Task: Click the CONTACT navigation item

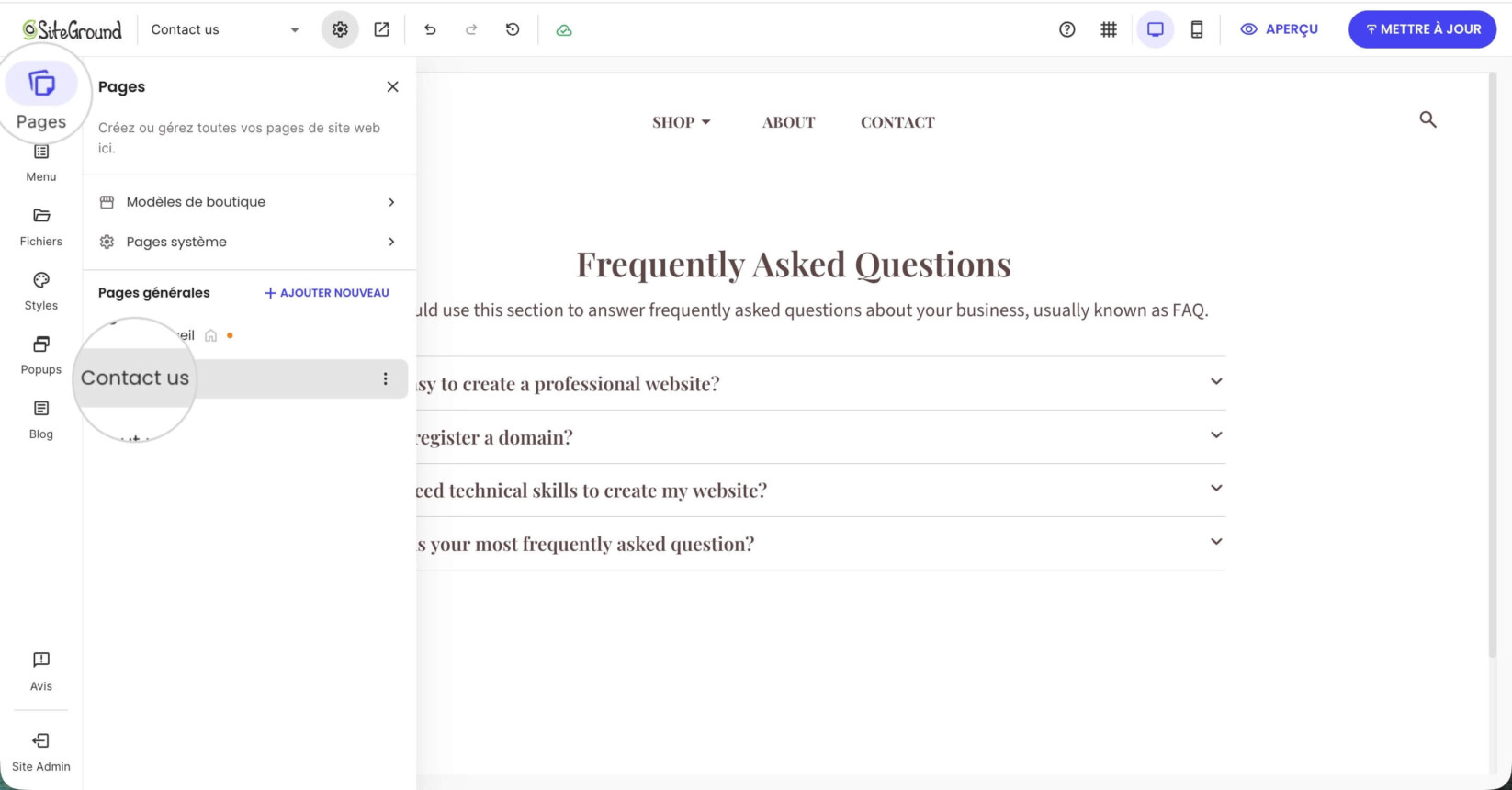Action: [x=897, y=122]
